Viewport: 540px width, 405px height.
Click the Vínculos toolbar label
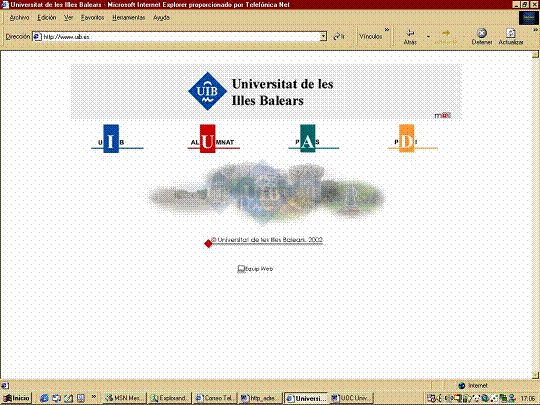pyautogui.click(x=370, y=36)
